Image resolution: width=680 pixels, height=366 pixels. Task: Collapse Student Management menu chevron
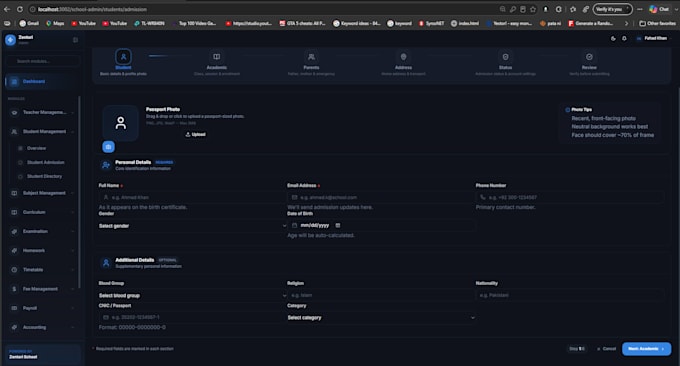(x=72, y=131)
